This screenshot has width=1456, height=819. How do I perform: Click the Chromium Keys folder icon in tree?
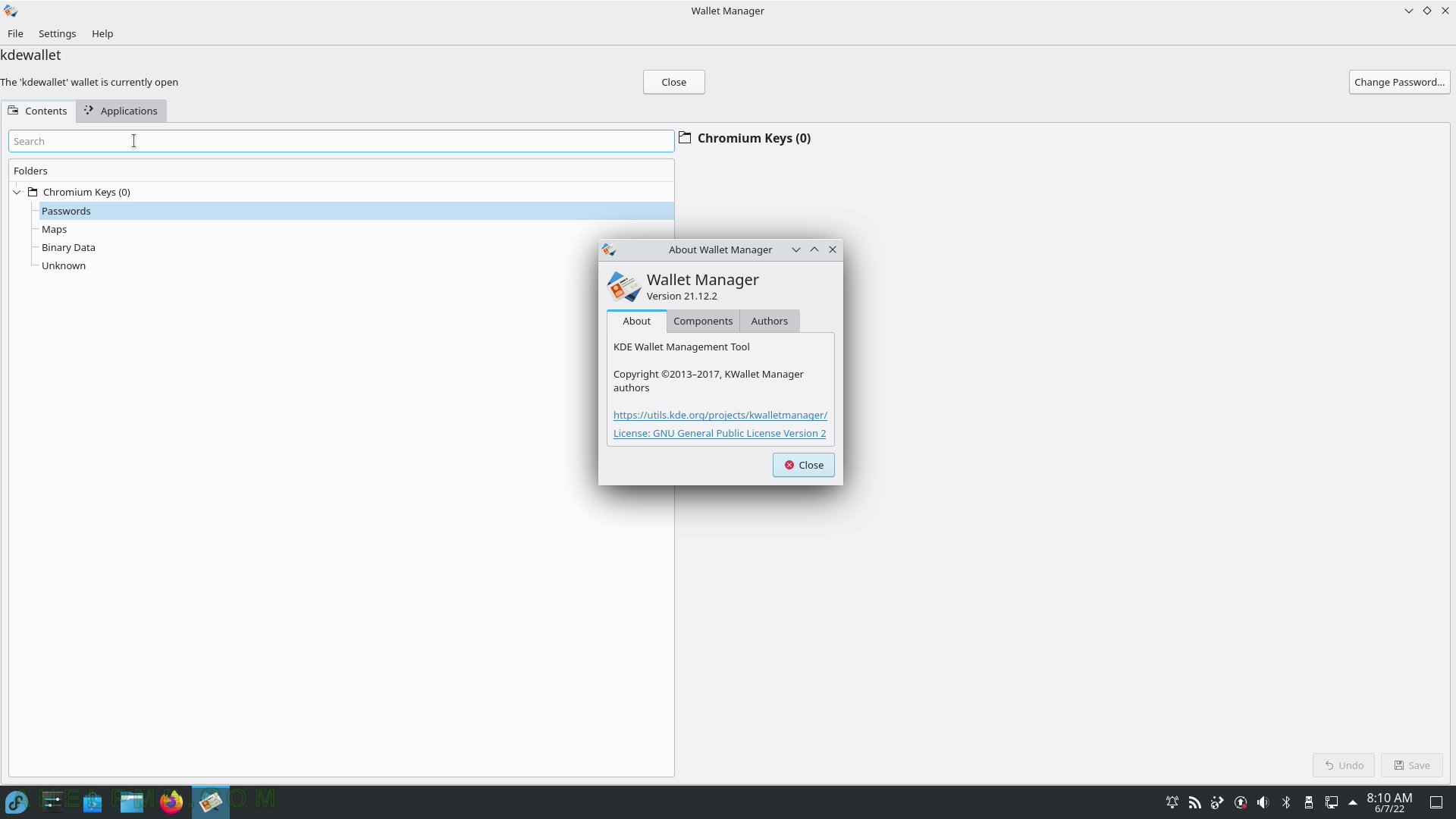(x=33, y=192)
